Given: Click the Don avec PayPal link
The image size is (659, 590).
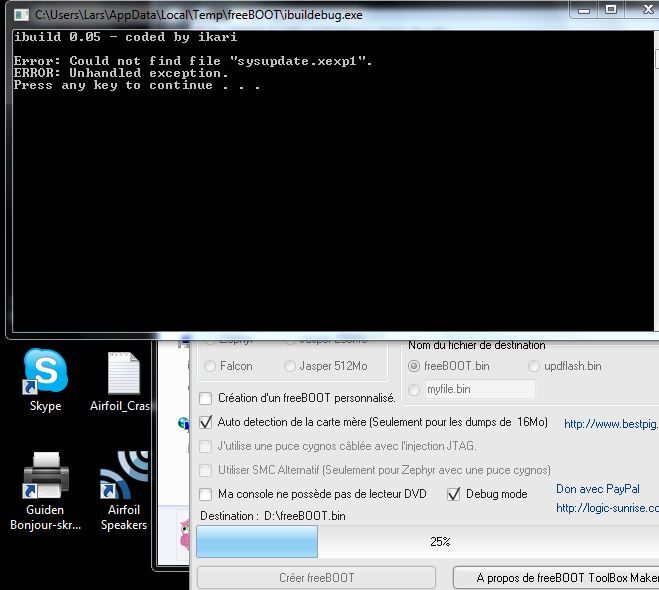Looking at the screenshot, I should point(599,489).
